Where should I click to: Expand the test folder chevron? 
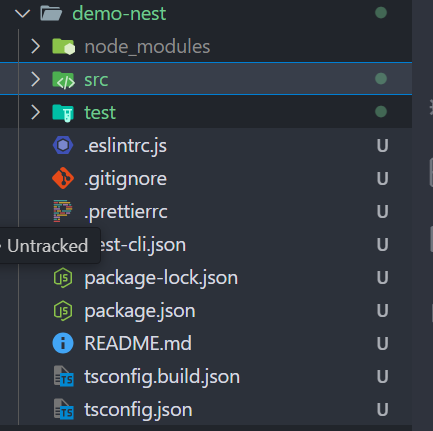36,112
